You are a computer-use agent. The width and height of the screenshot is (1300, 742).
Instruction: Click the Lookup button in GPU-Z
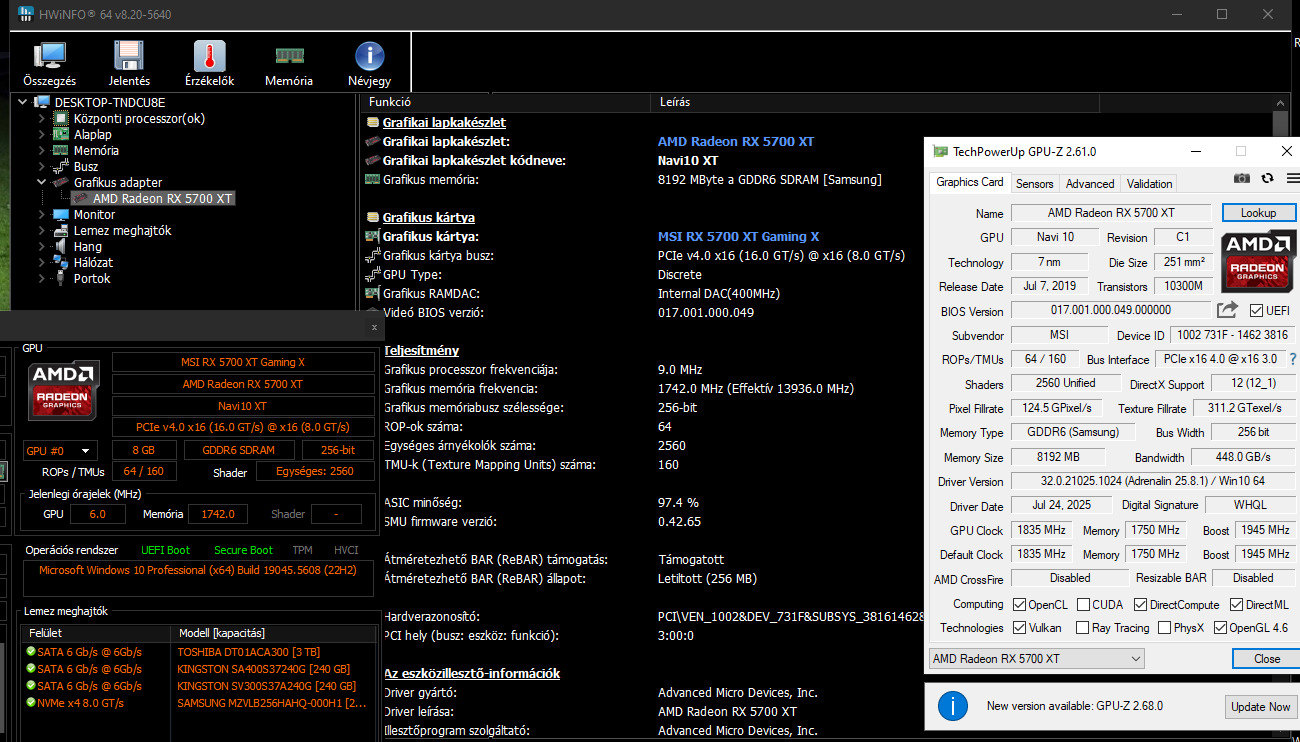click(1258, 213)
